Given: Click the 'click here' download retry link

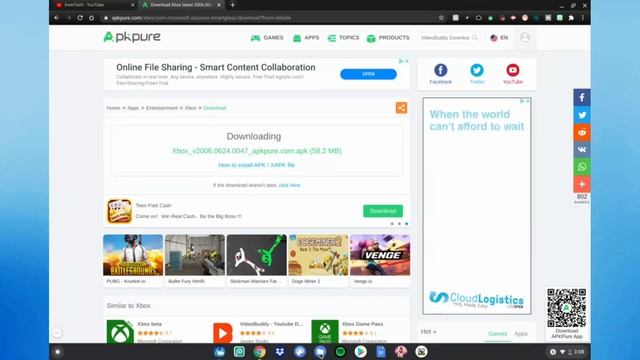Looking at the screenshot, I should click(x=289, y=185).
